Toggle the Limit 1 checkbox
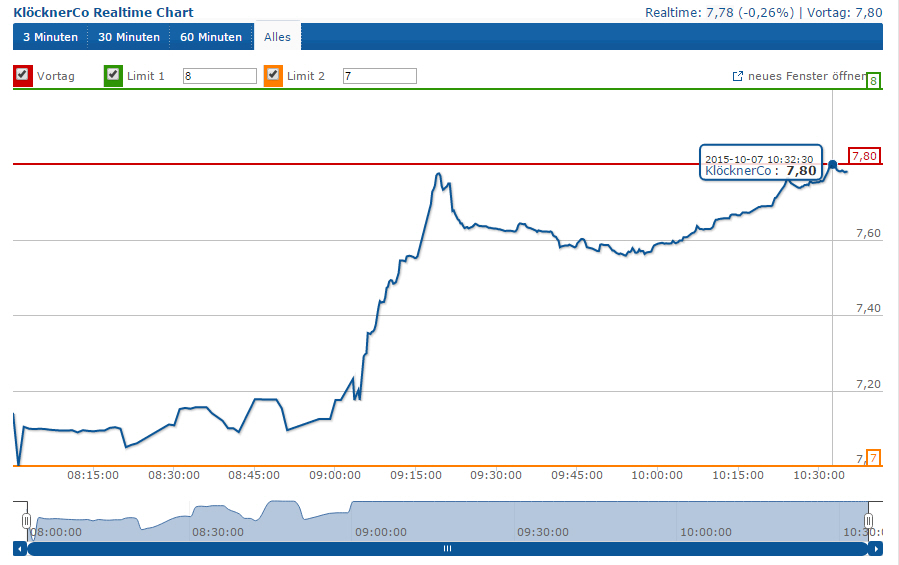The image size is (899, 565). pyautogui.click(x=113, y=75)
